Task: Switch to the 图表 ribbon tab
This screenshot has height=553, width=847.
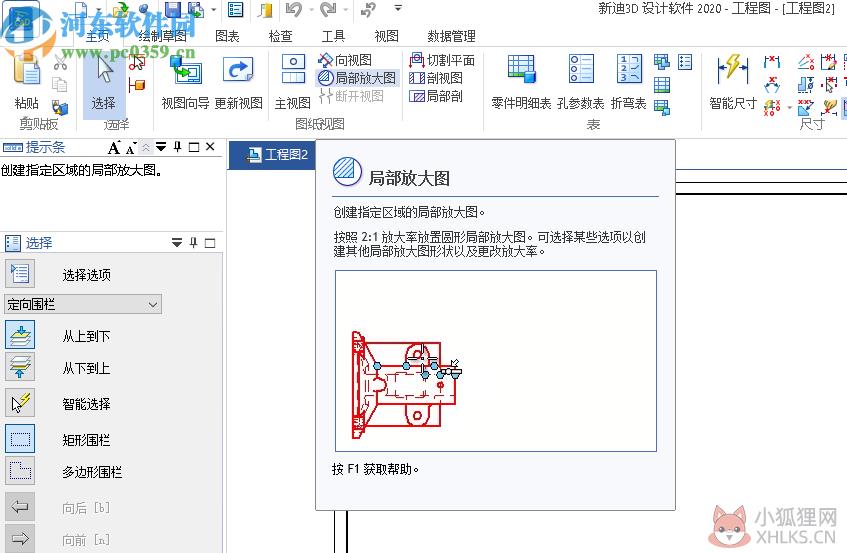Action: [227, 36]
